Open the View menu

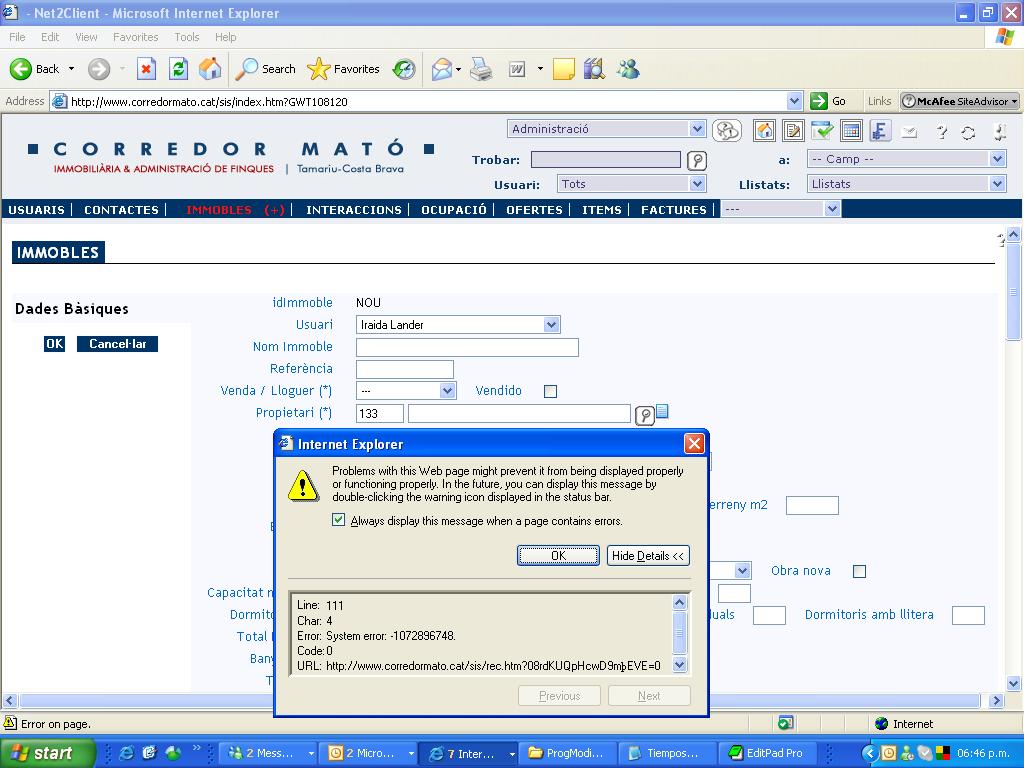[86, 37]
